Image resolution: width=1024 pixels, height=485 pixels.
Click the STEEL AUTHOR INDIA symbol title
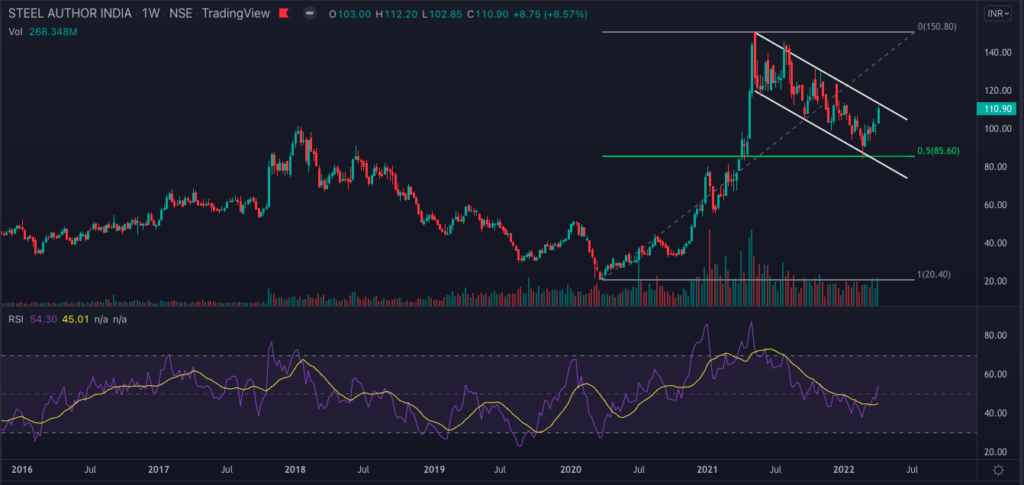[68, 13]
